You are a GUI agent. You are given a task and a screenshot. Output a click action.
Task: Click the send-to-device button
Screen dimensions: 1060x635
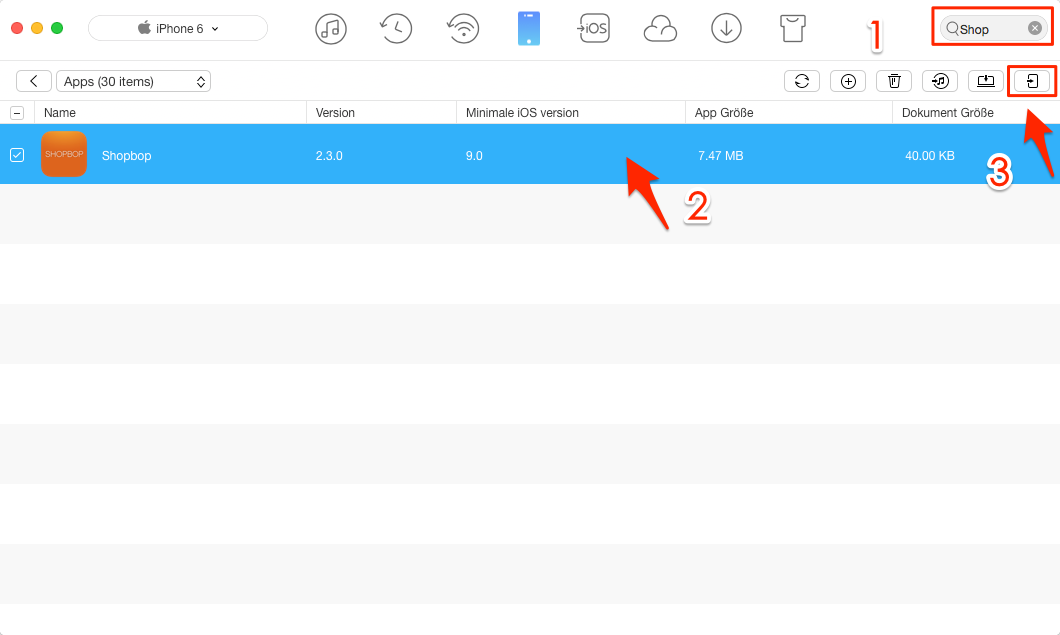[1032, 81]
